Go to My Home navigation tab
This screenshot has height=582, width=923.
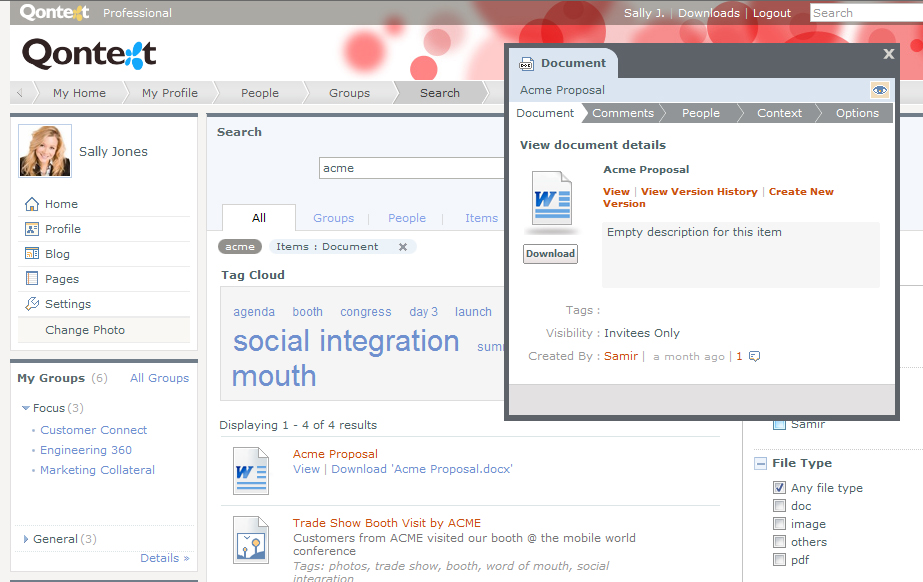[x=79, y=93]
